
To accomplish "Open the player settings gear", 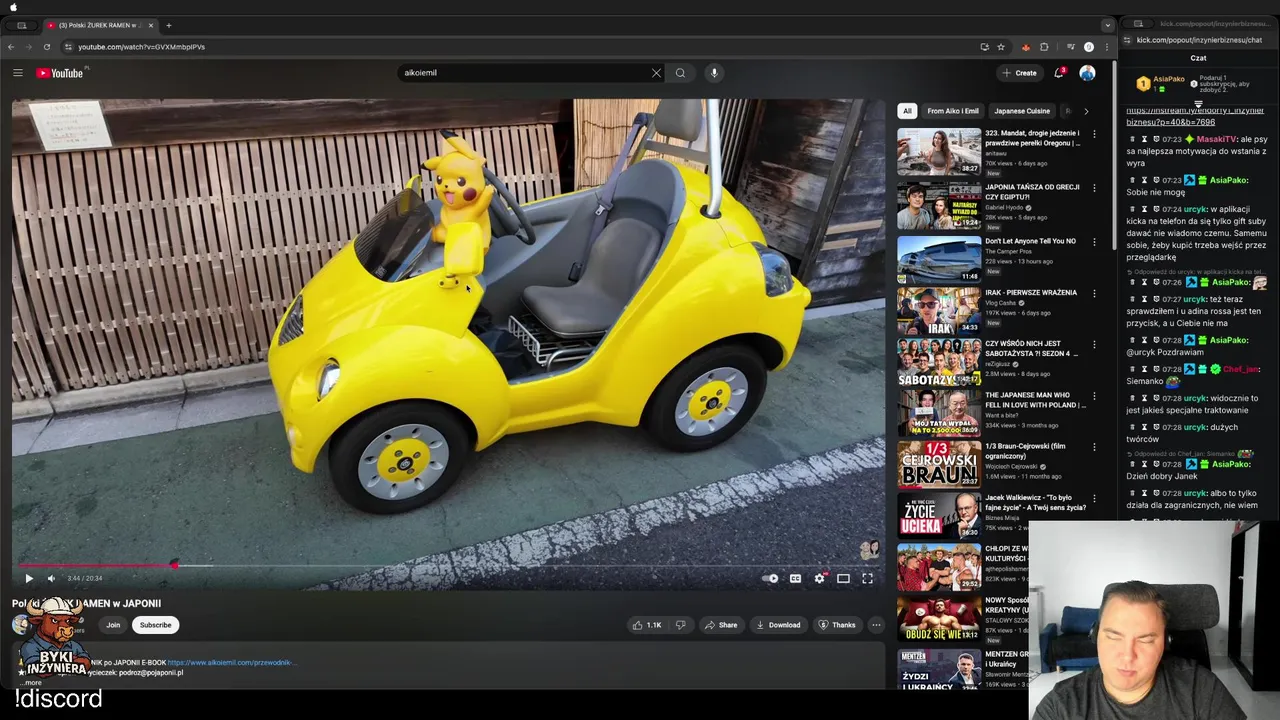I will pos(819,578).
